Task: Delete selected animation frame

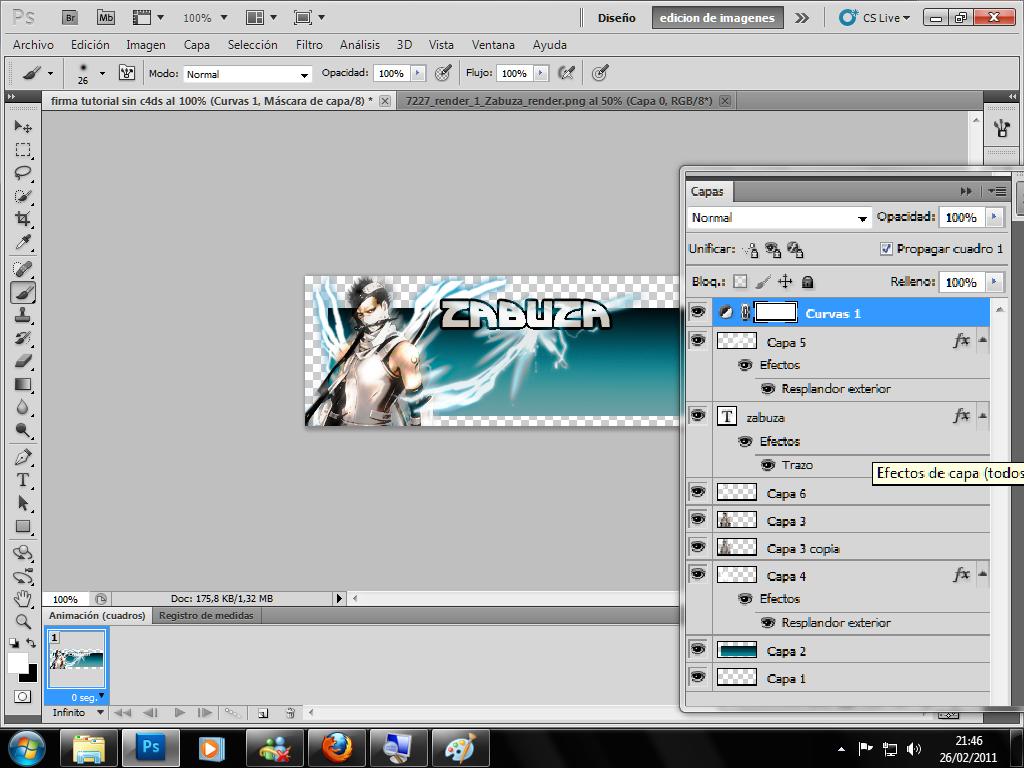Action: [x=291, y=713]
